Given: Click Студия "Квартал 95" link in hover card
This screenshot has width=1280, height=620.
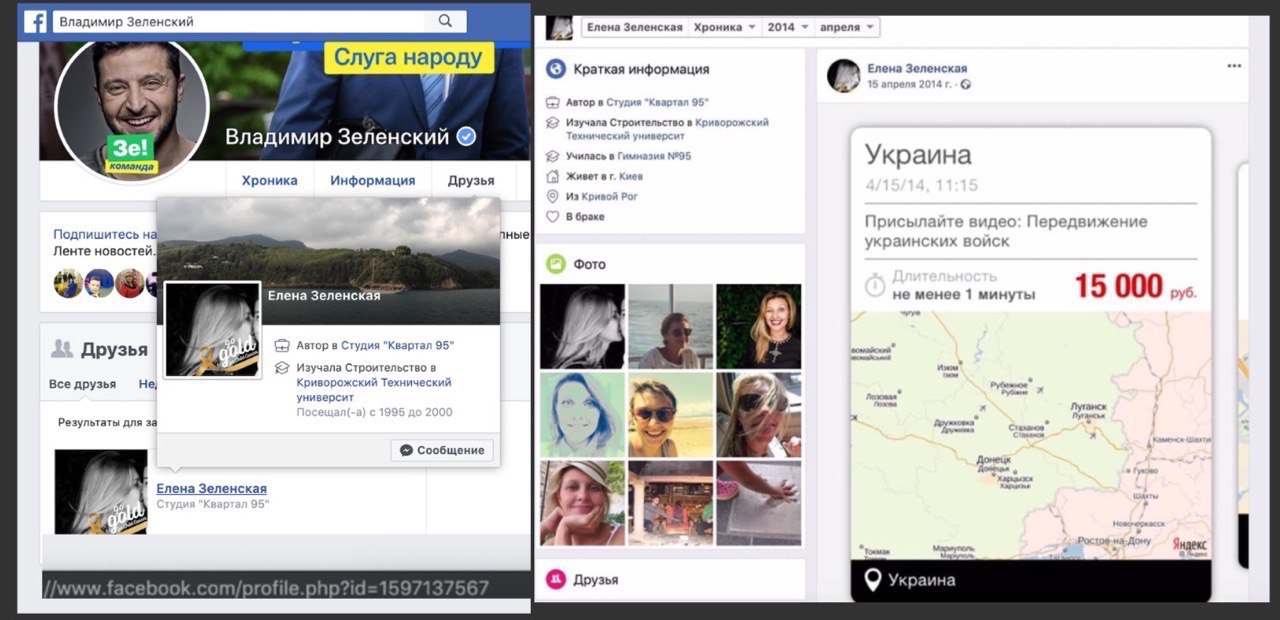Looking at the screenshot, I should (397, 345).
